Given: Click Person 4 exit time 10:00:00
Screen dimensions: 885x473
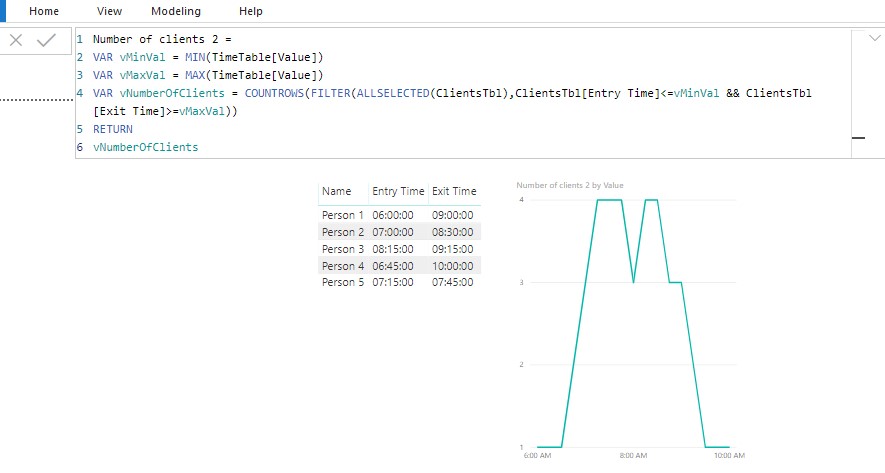Looking at the screenshot, I should point(453,266).
